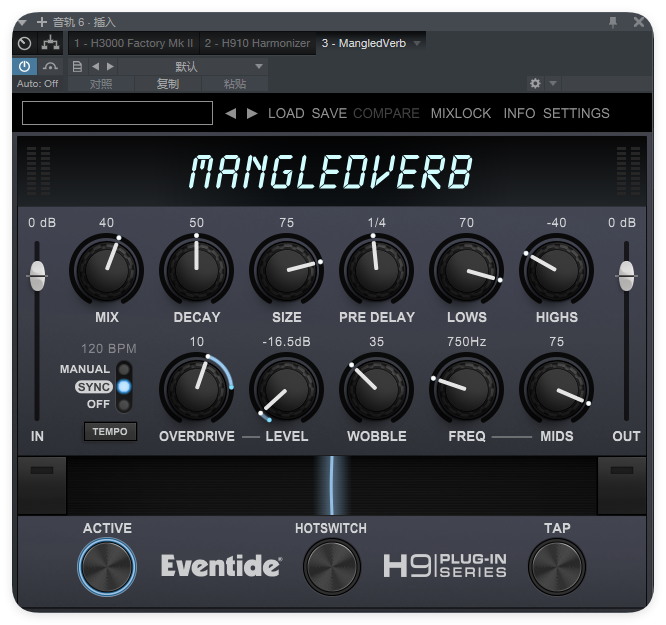The height and width of the screenshot is (625, 666).
Task: Click the OVERDRIVE knob
Action: tap(196, 389)
